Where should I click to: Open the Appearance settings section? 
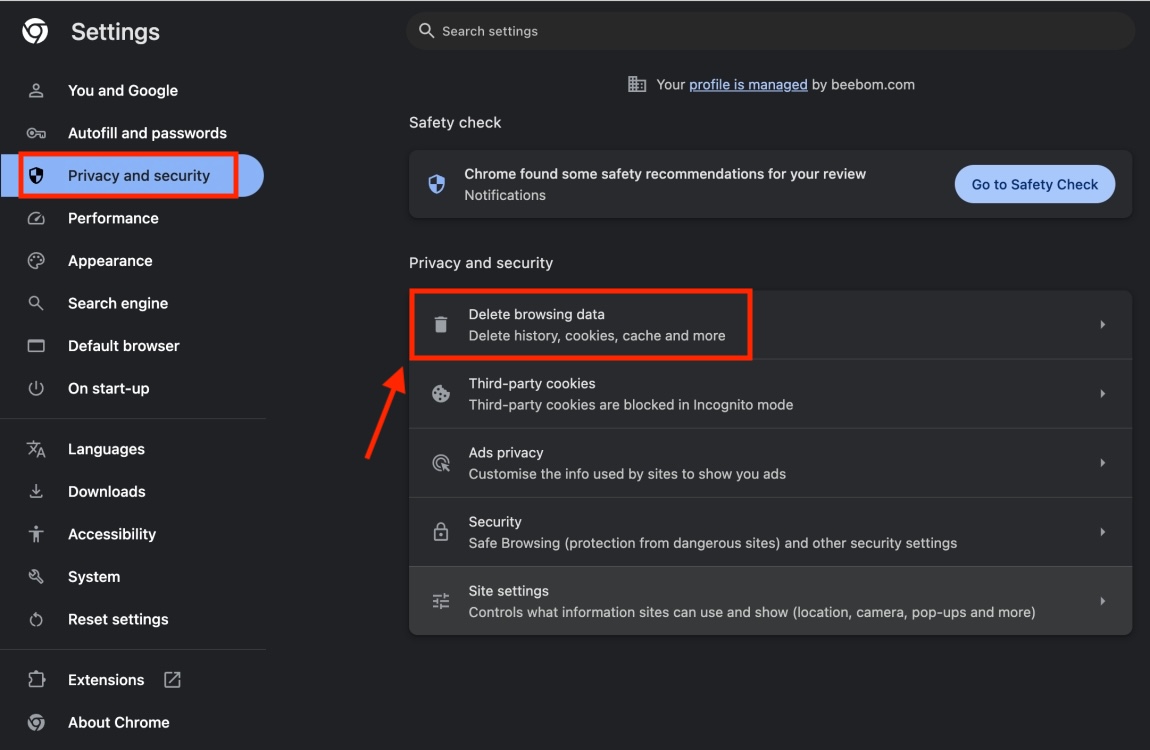110,260
